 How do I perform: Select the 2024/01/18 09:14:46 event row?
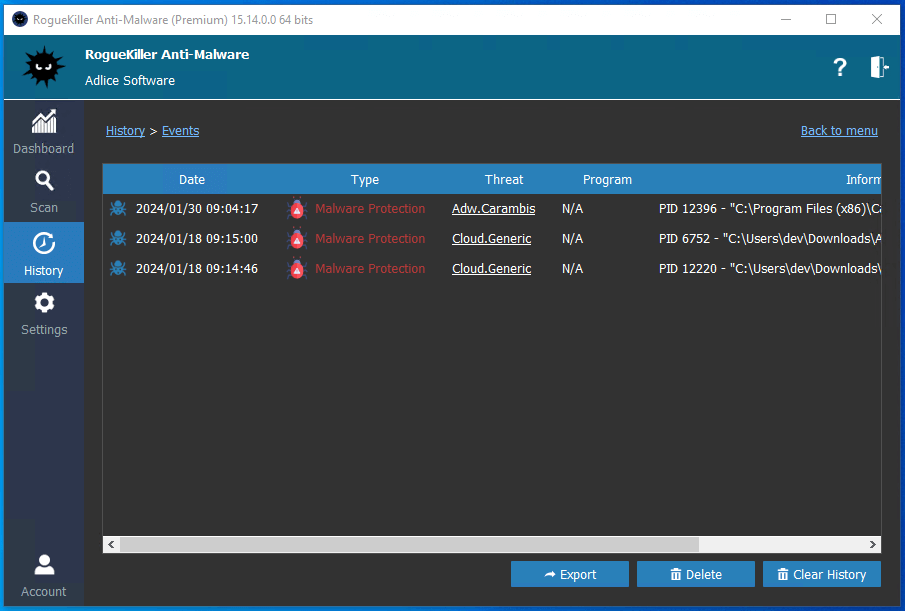196,269
